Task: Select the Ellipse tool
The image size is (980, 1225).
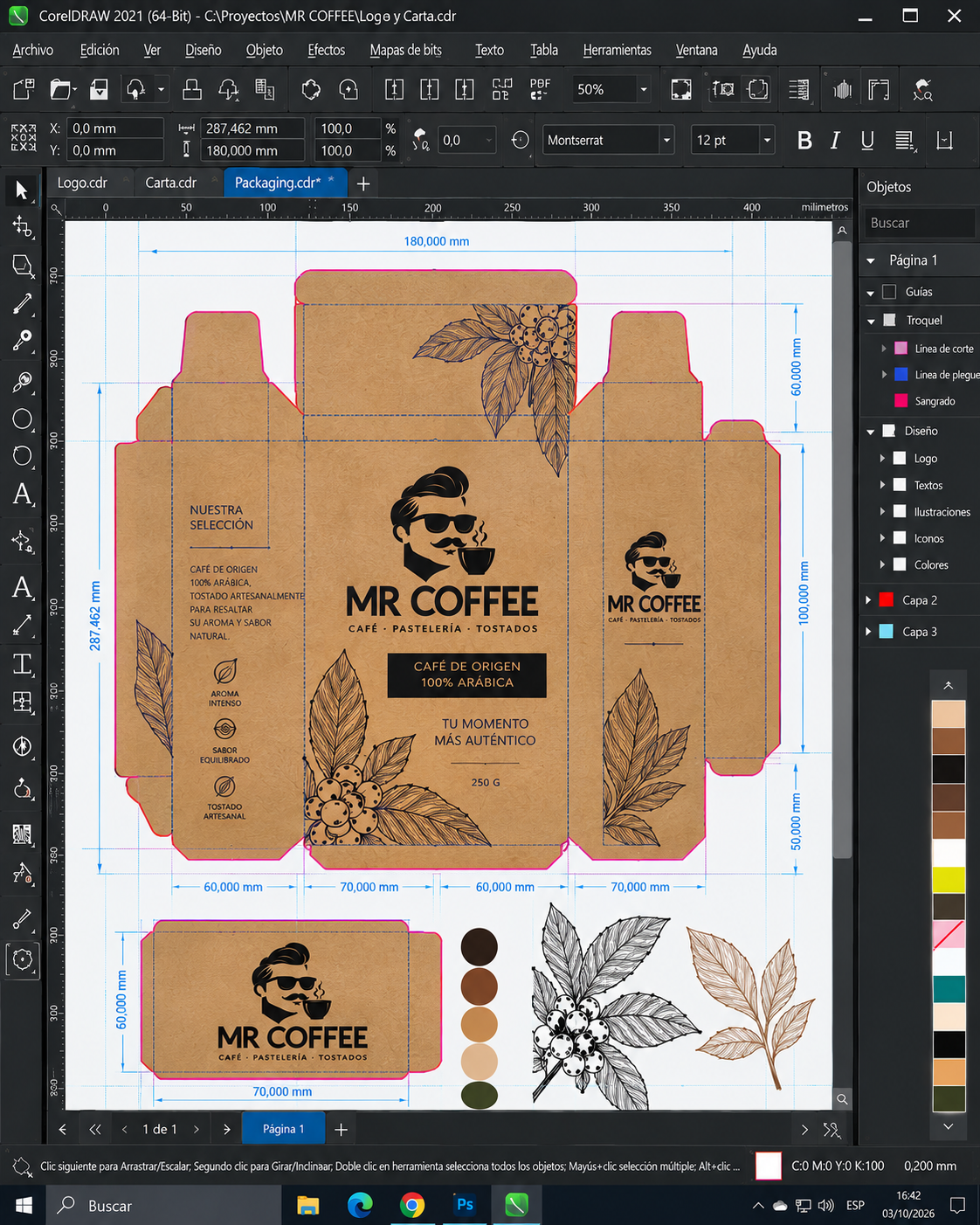Action: (22, 419)
